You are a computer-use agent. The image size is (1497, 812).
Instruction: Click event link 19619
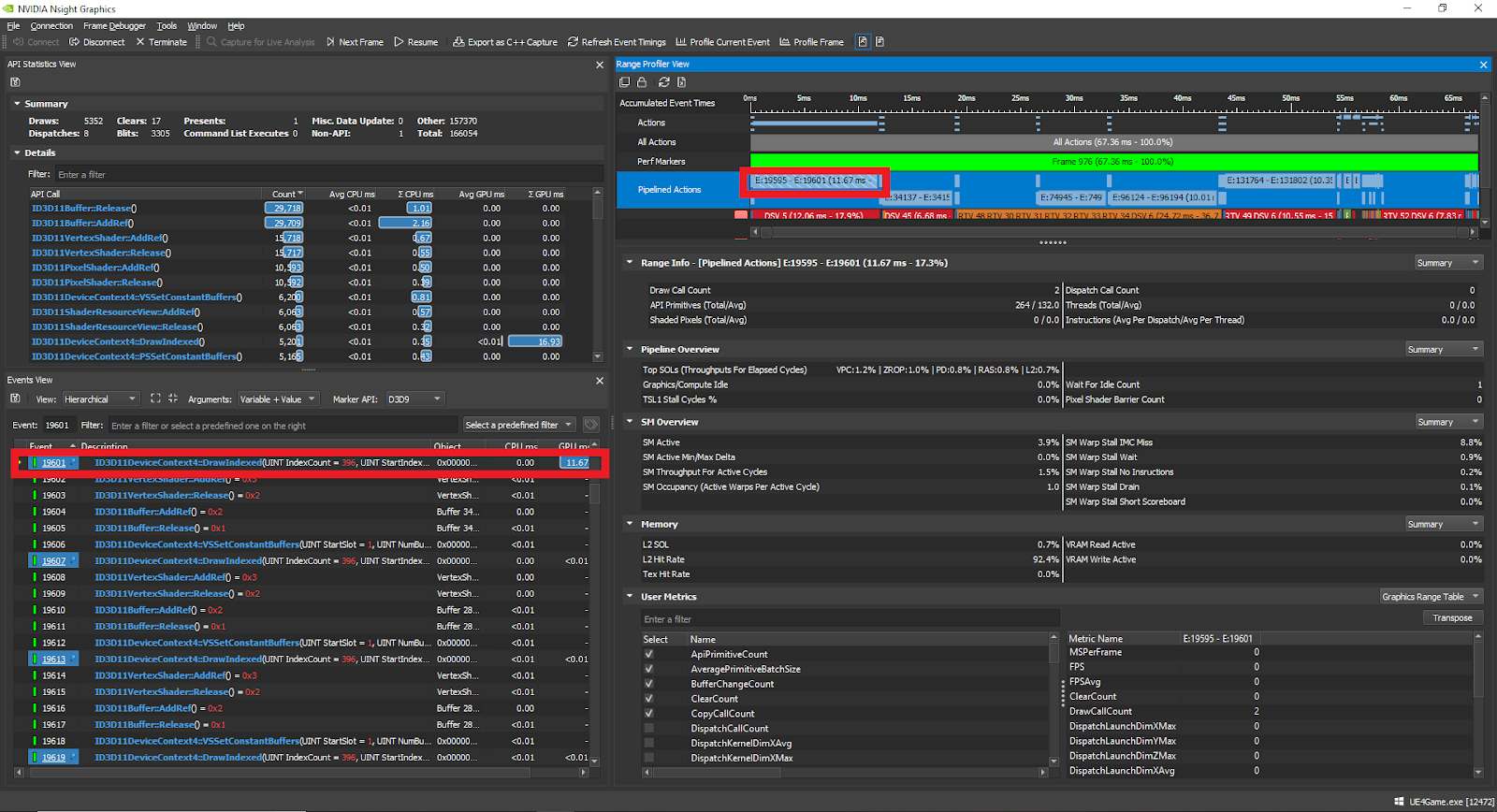coord(53,758)
